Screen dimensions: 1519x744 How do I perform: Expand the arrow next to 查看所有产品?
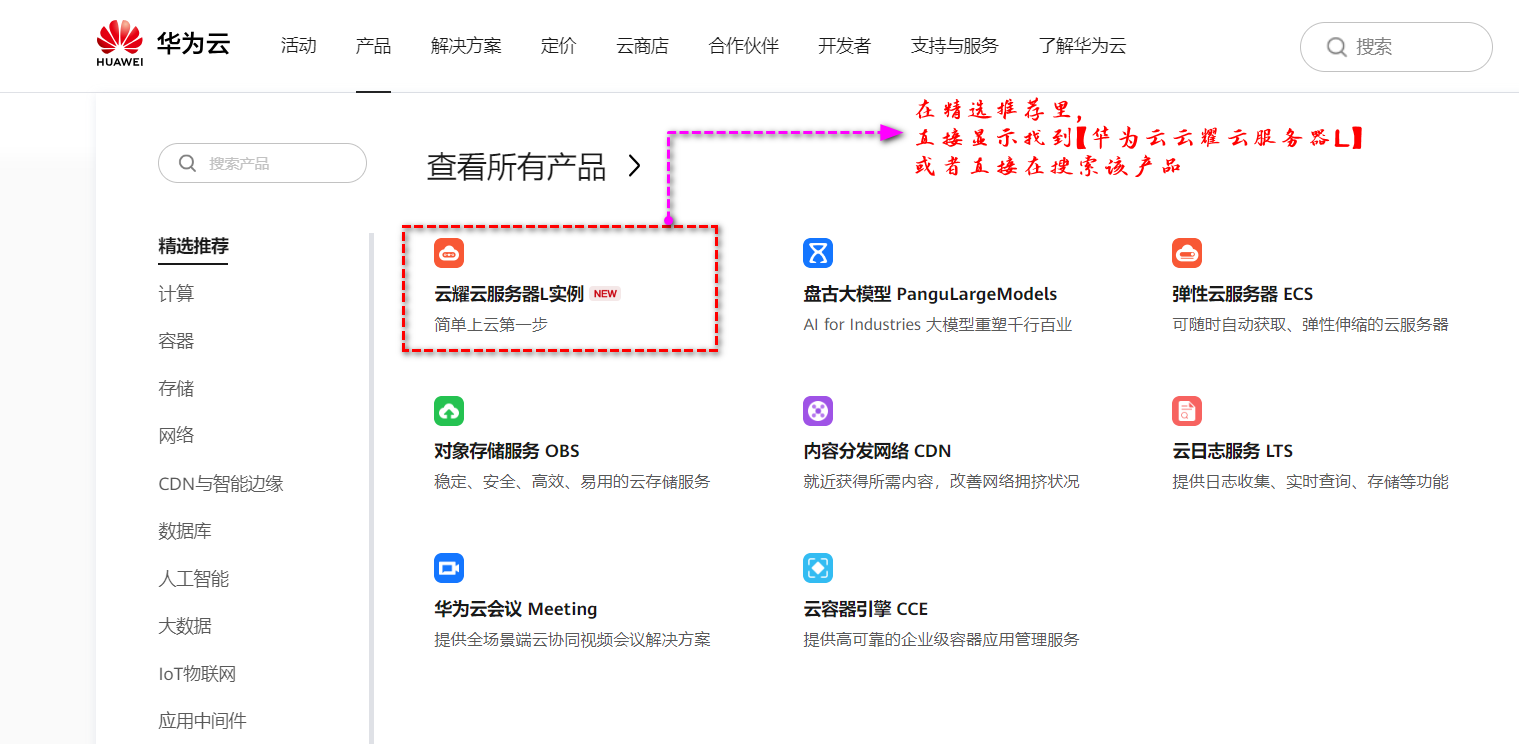click(634, 166)
